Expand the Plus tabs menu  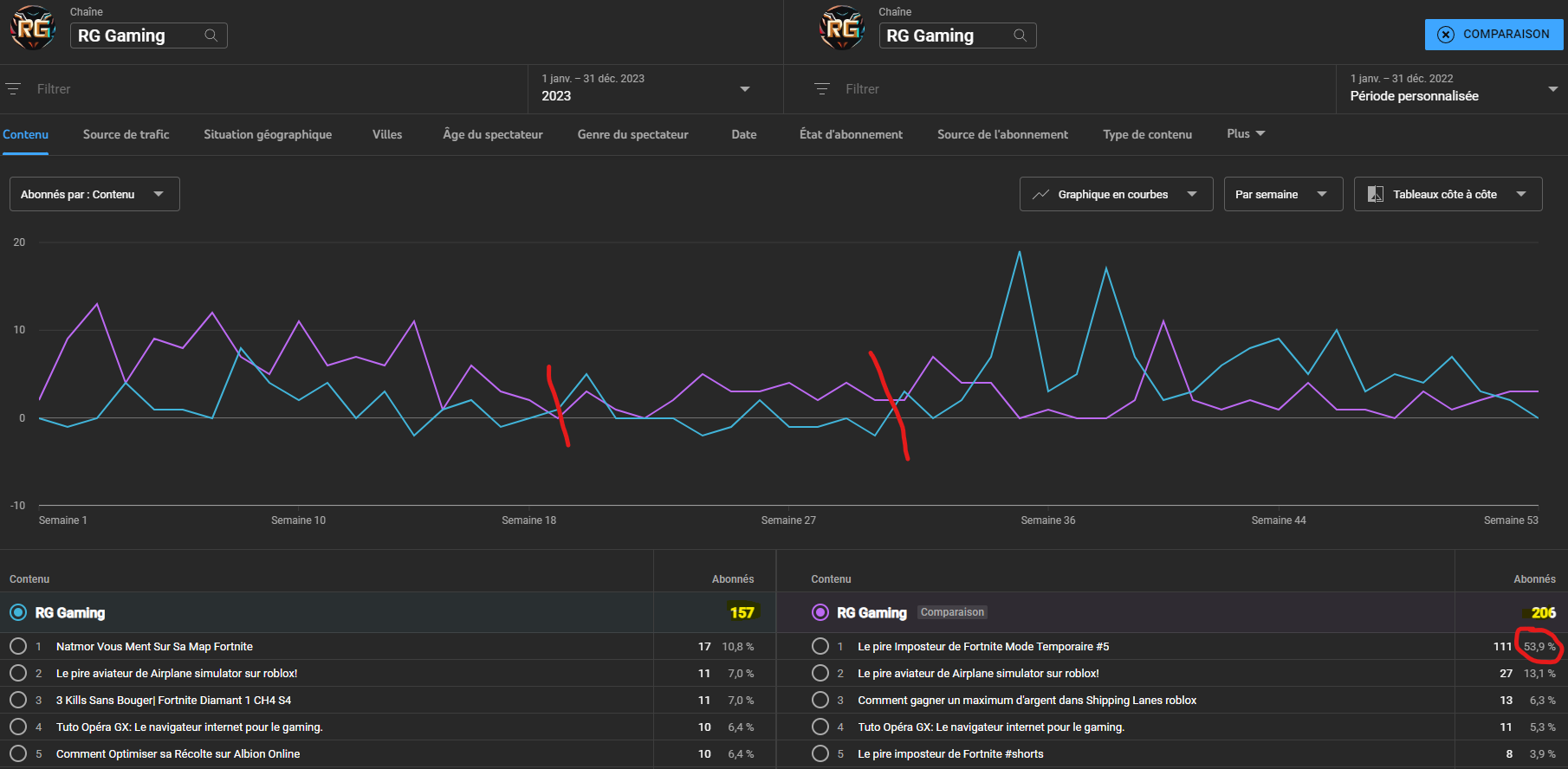coord(1246,133)
